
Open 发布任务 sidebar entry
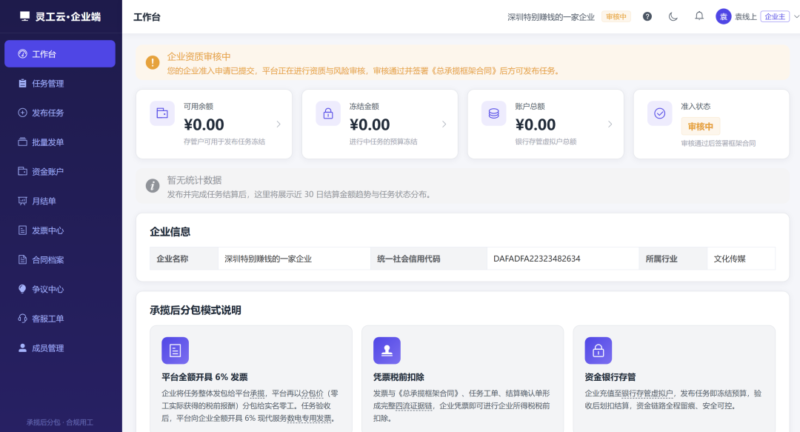60,113
